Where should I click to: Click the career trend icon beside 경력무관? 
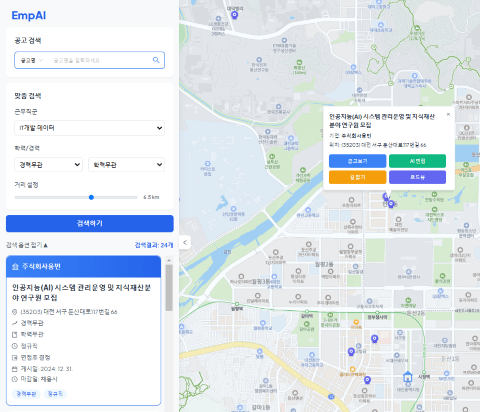coord(14,323)
